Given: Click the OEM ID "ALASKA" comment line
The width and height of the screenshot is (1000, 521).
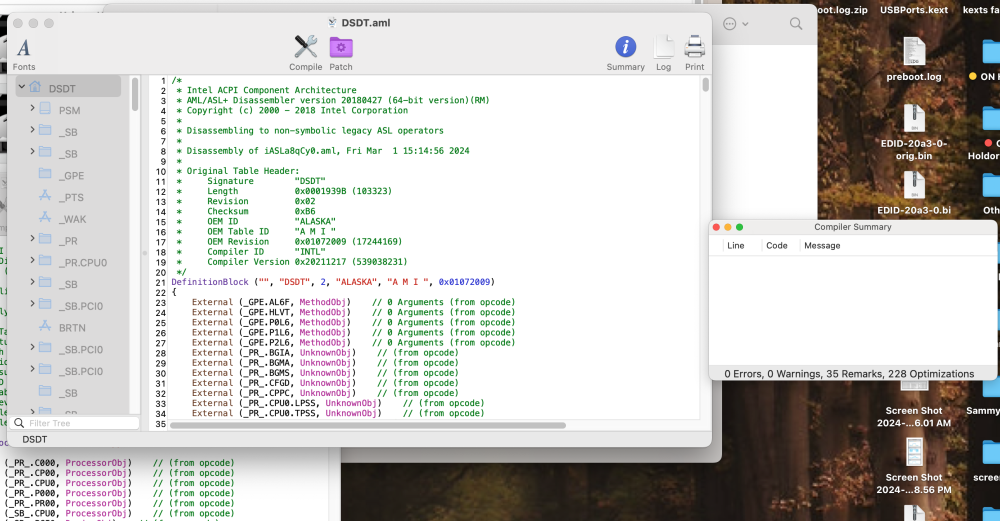Looking at the screenshot, I should 256,221.
